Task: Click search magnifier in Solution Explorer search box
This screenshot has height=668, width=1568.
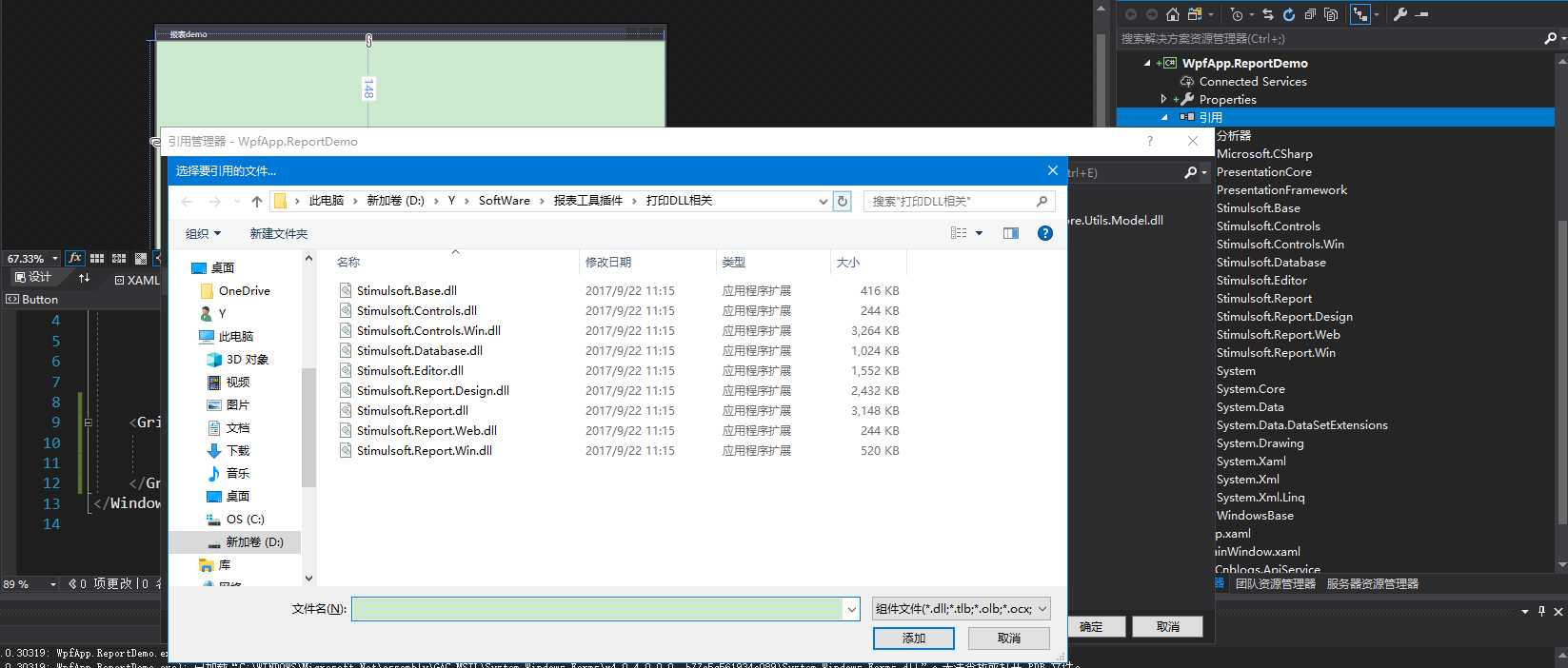Action: tap(1550, 39)
